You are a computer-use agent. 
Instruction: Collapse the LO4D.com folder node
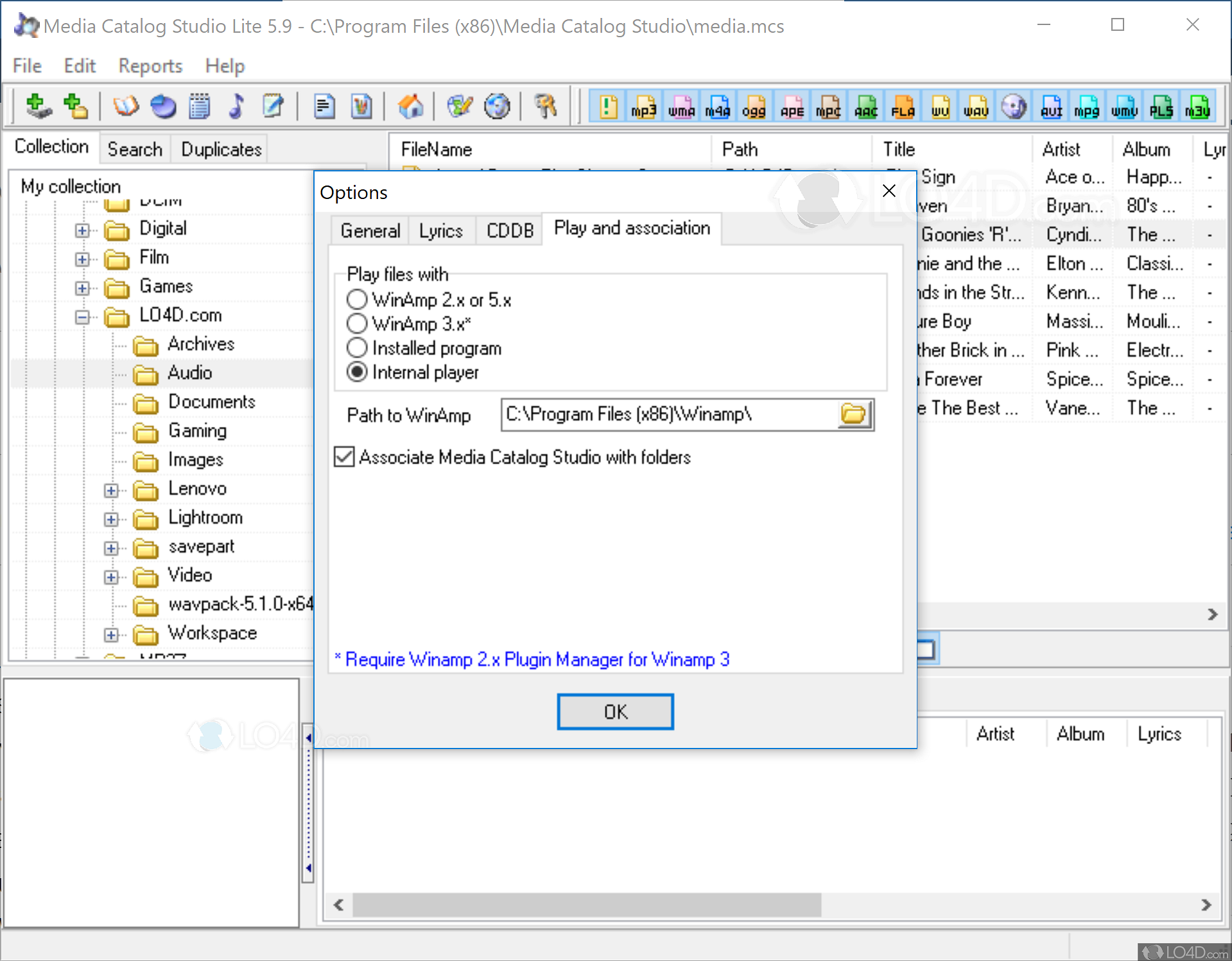pyautogui.click(x=82, y=316)
